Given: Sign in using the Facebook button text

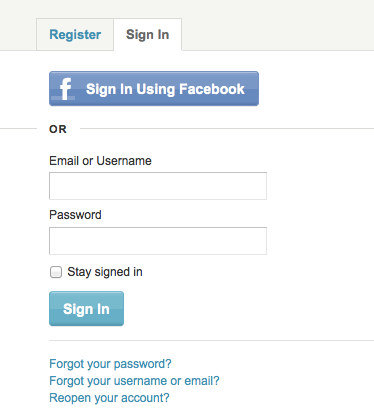Looking at the screenshot, I should tap(165, 89).
